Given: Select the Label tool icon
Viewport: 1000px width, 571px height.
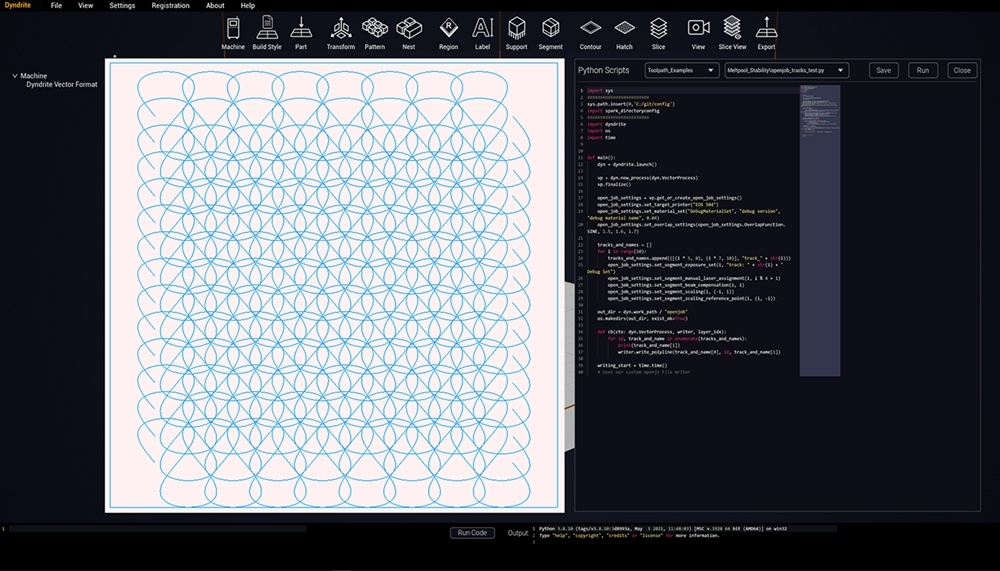Looking at the screenshot, I should [x=483, y=28].
